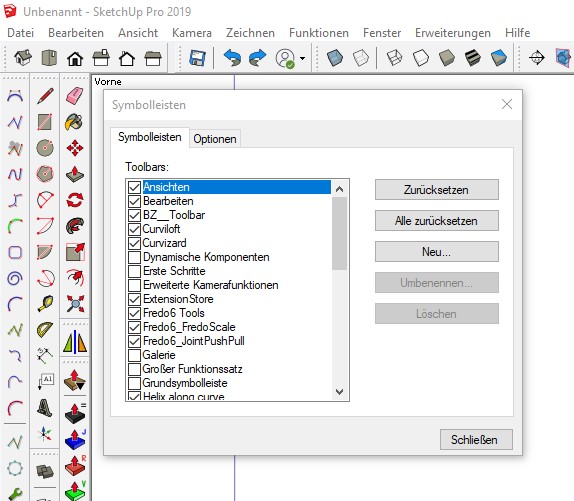Select the Protractor tool

(45, 330)
